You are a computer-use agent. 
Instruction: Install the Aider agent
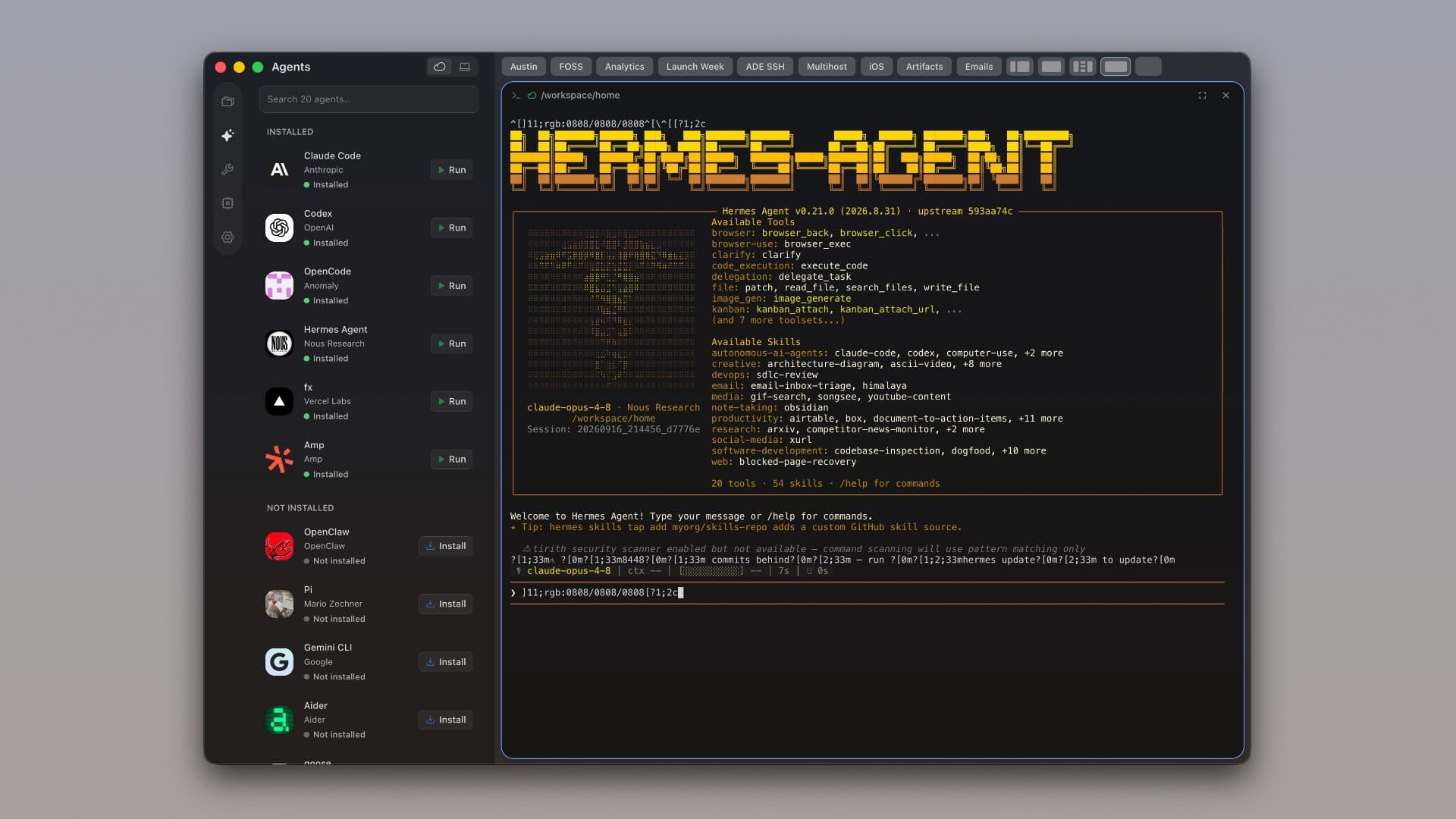click(x=446, y=720)
